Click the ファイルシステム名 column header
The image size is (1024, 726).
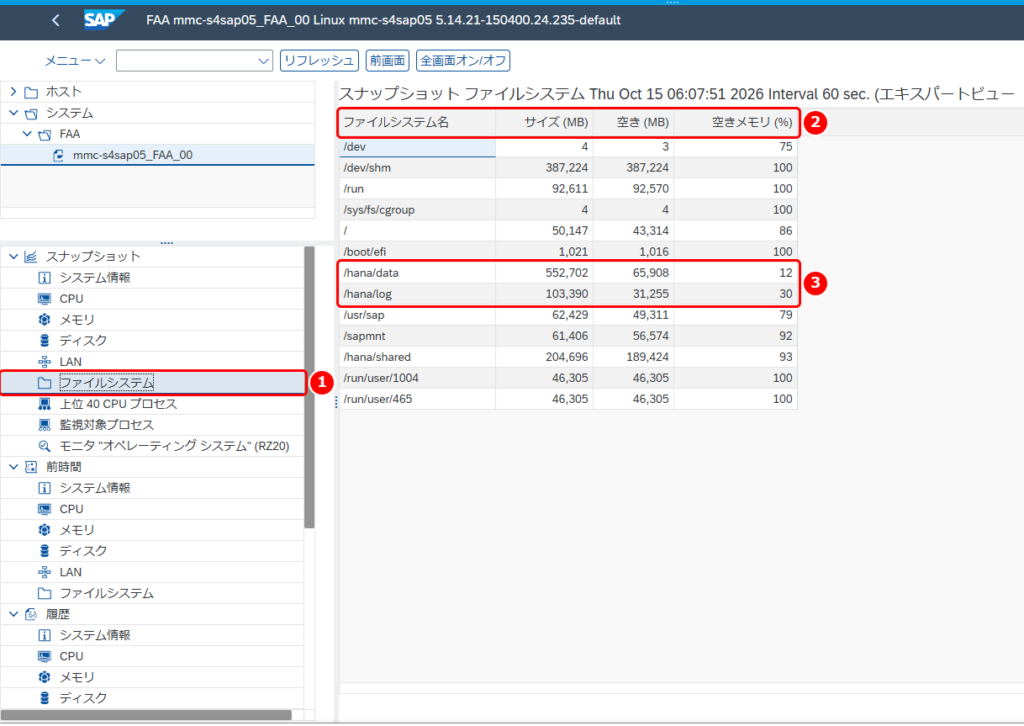click(417, 122)
